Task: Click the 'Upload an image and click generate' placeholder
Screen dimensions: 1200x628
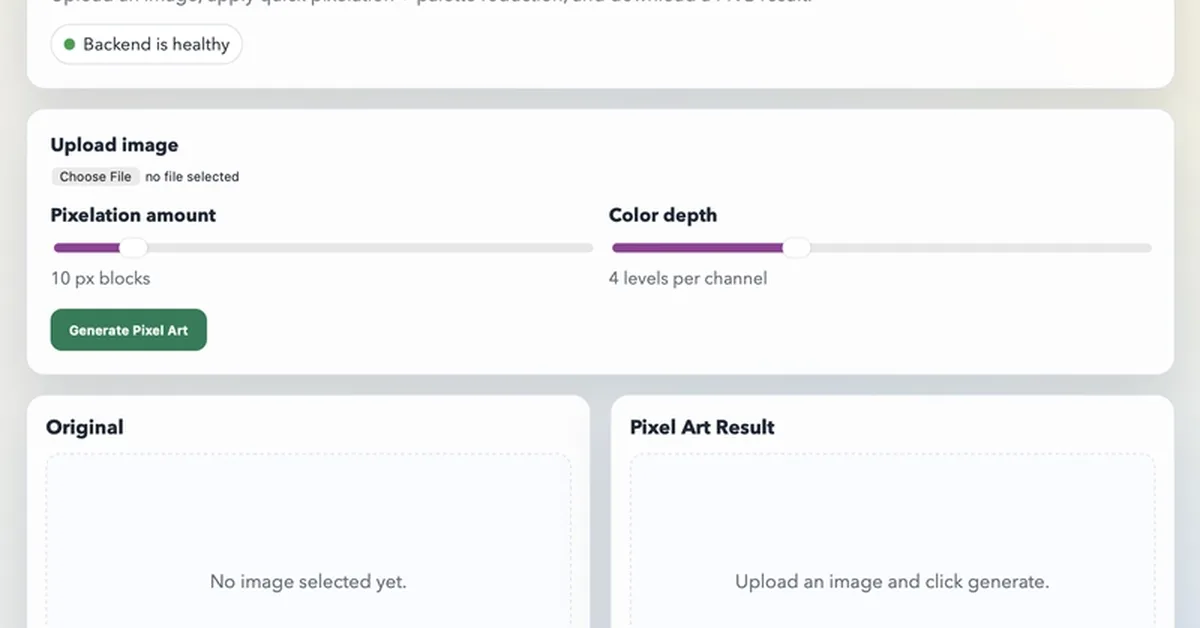Action: 892,581
